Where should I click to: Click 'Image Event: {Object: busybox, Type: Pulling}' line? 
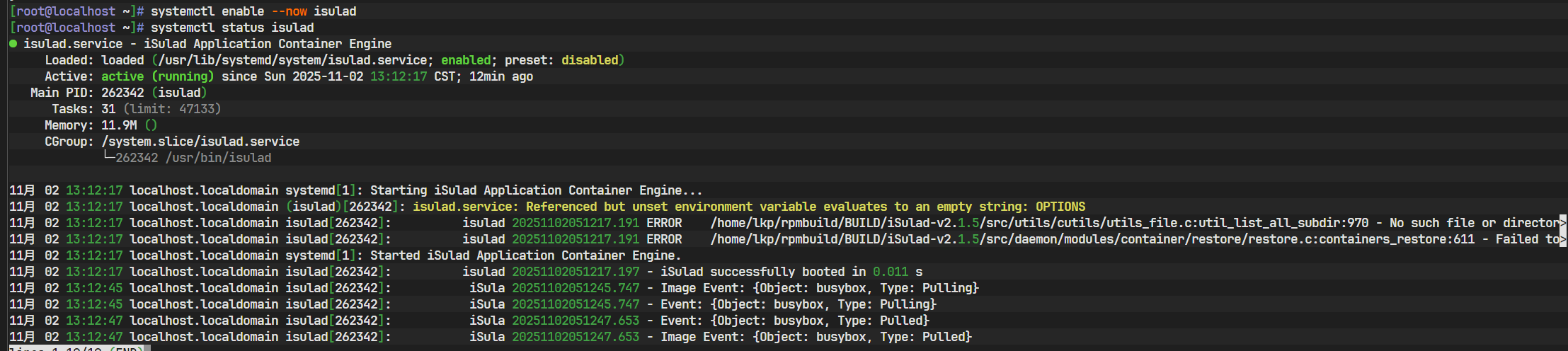click(x=820, y=288)
